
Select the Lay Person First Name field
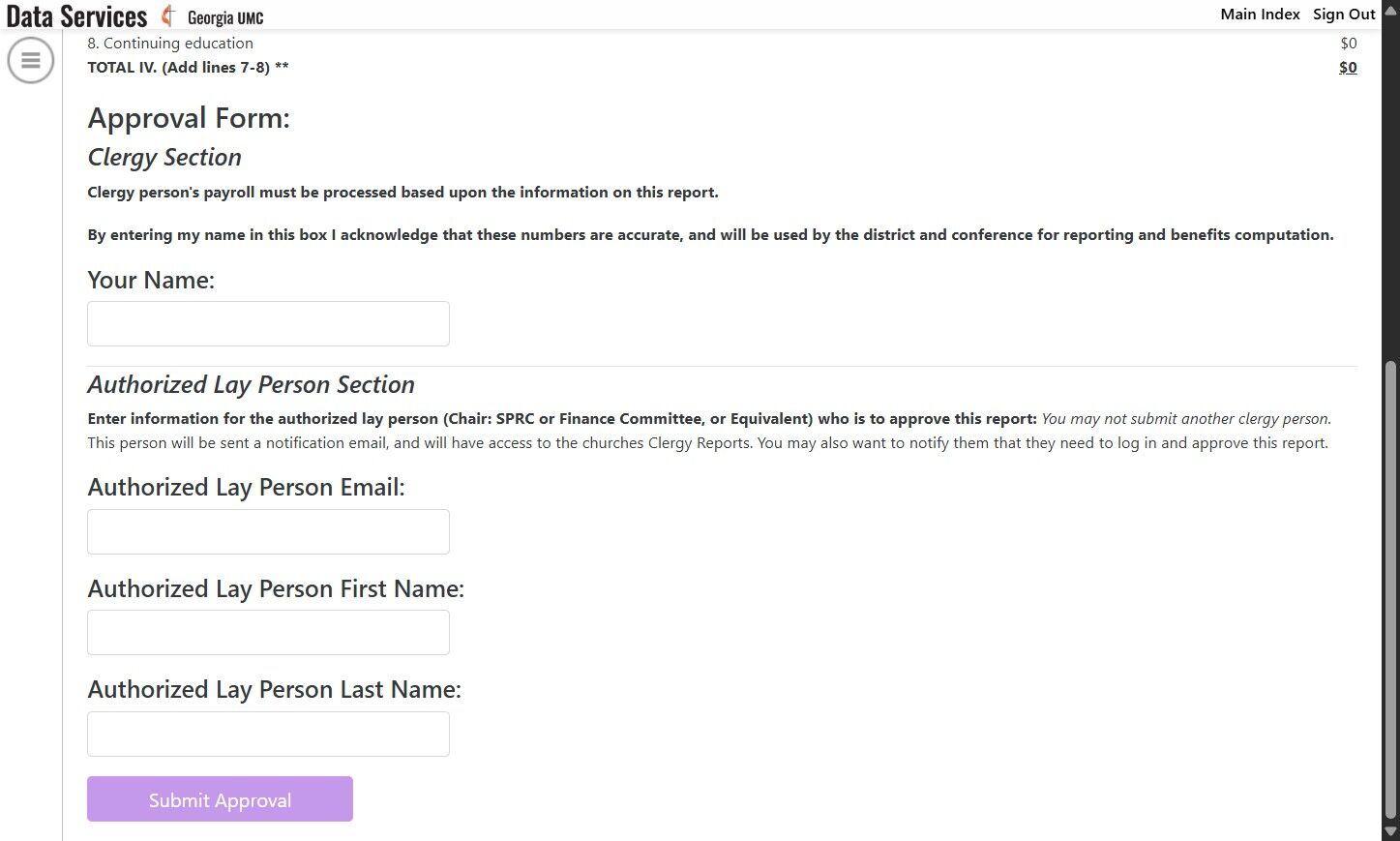point(268,632)
